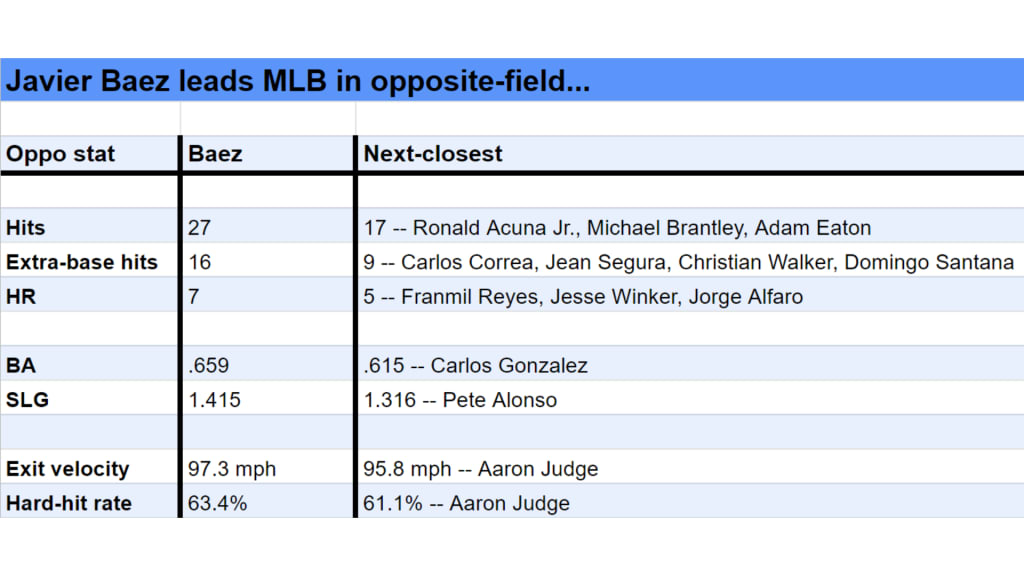Click the cell listing Ronald Acuna Jr.
Viewport: 1024px width, 576px height.
point(691,226)
